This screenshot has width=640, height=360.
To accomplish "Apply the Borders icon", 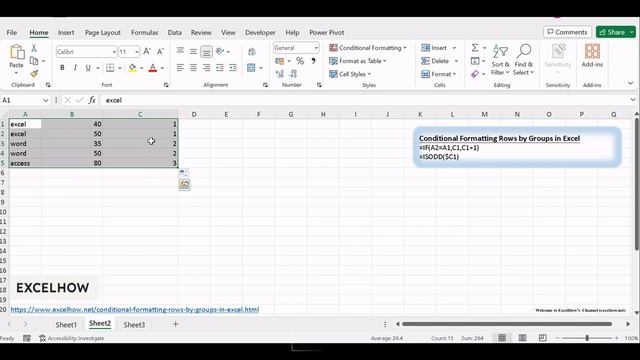I will click(x=110, y=68).
